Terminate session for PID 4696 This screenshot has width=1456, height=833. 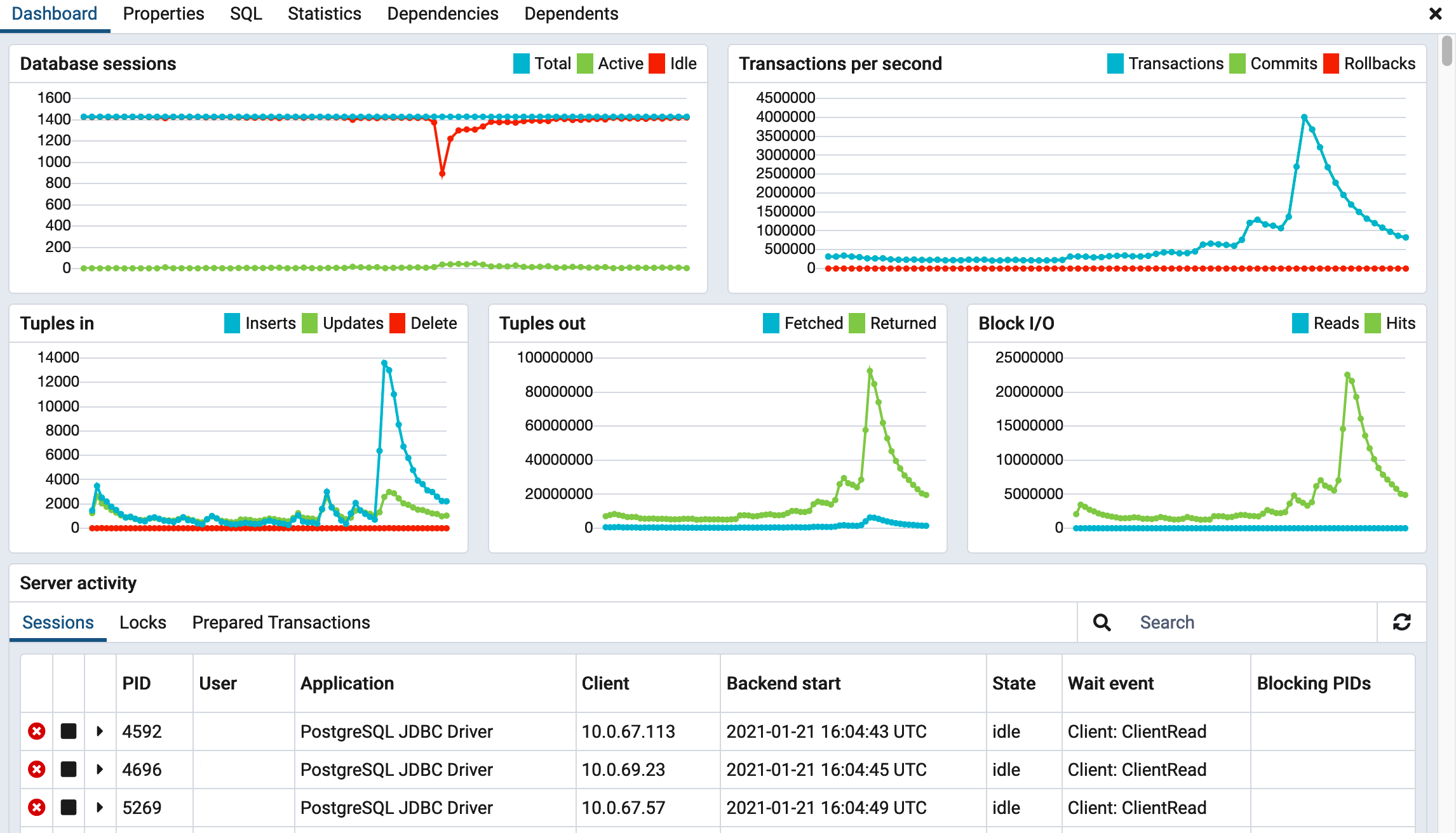coord(37,770)
